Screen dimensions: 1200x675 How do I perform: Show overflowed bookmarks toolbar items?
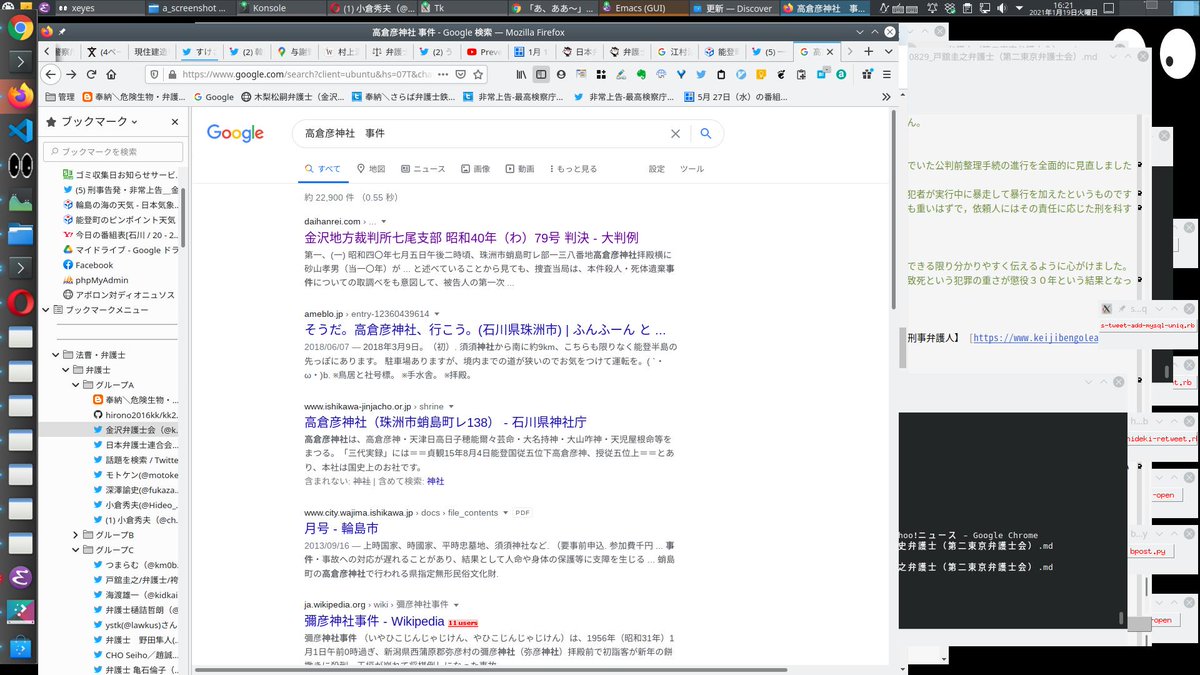coord(886,97)
